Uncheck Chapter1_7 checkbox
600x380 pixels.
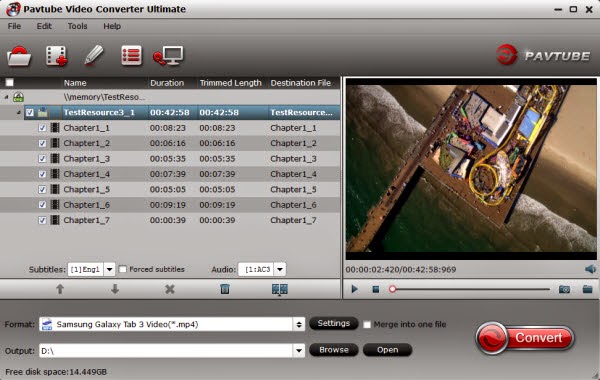point(42,220)
